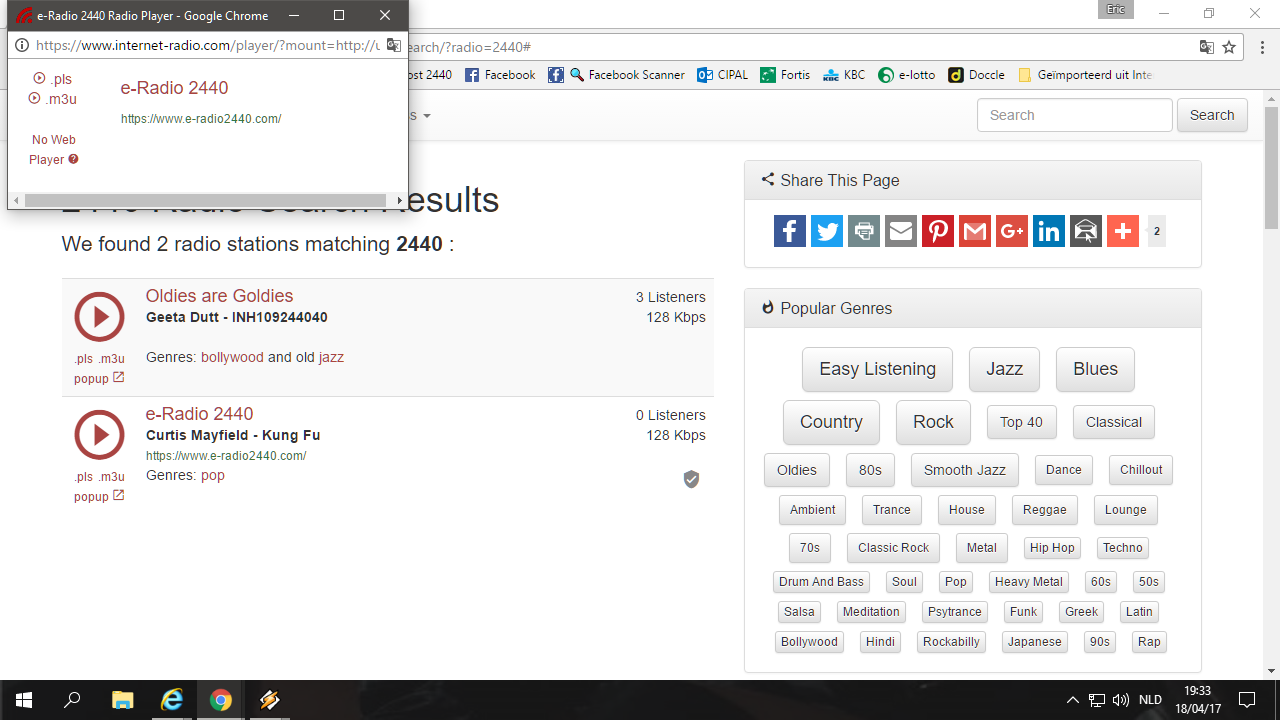Open File Explorer from the taskbar
Image resolution: width=1280 pixels, height=720 pixels.
122,700
